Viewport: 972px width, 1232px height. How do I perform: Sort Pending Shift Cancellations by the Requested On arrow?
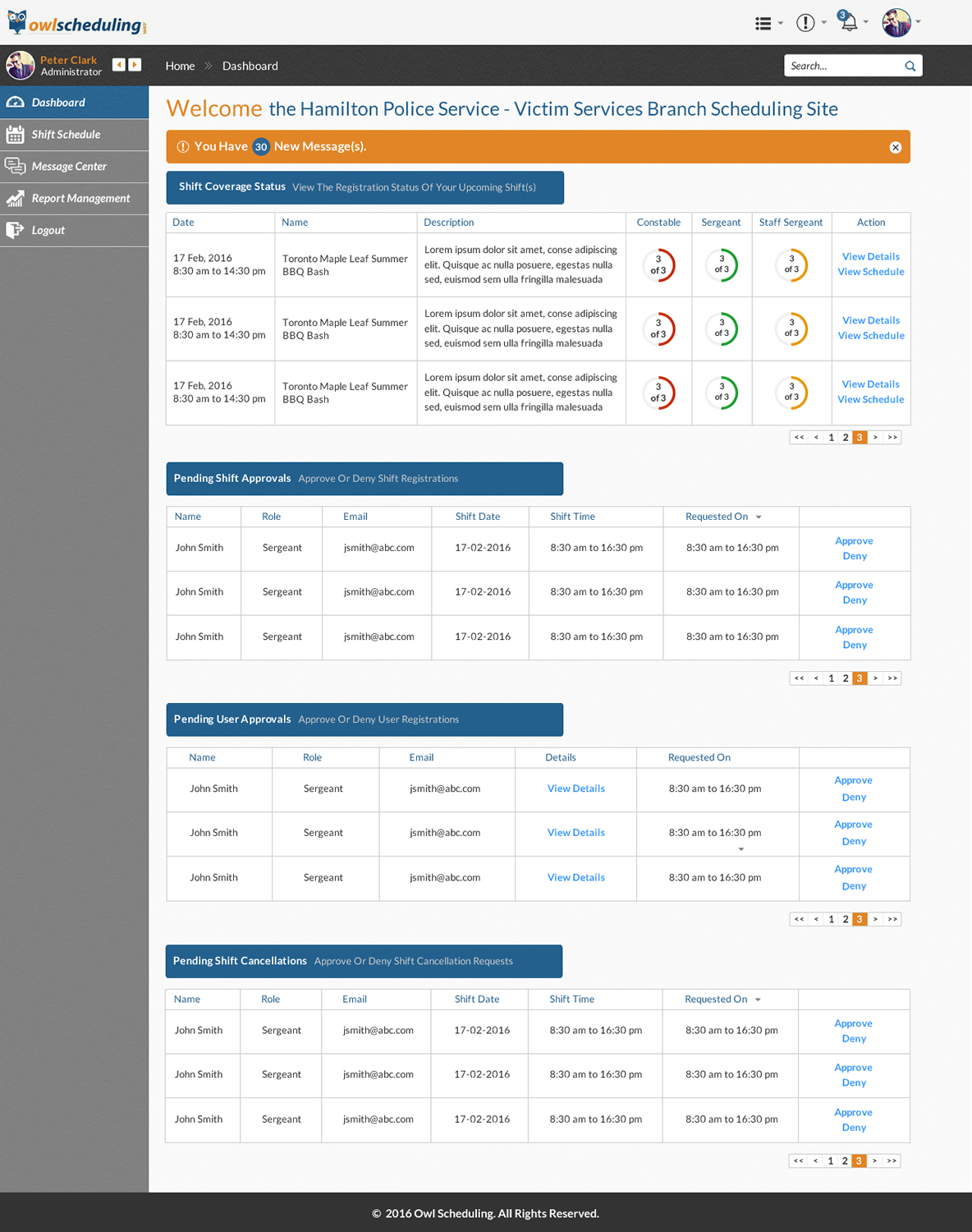coord(758,1000)
